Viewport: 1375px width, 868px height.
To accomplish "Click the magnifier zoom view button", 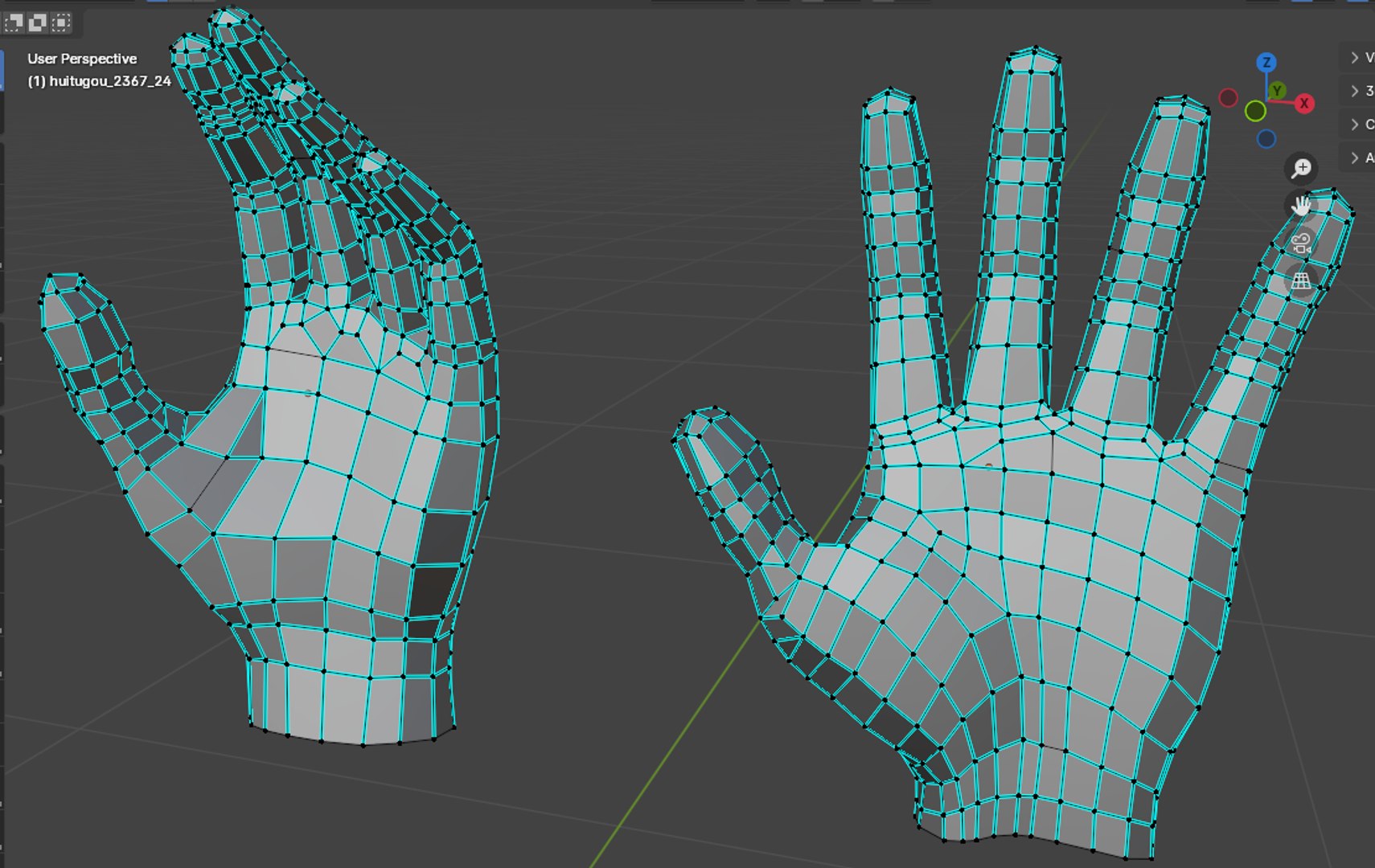I will (x=1301, y=168).
